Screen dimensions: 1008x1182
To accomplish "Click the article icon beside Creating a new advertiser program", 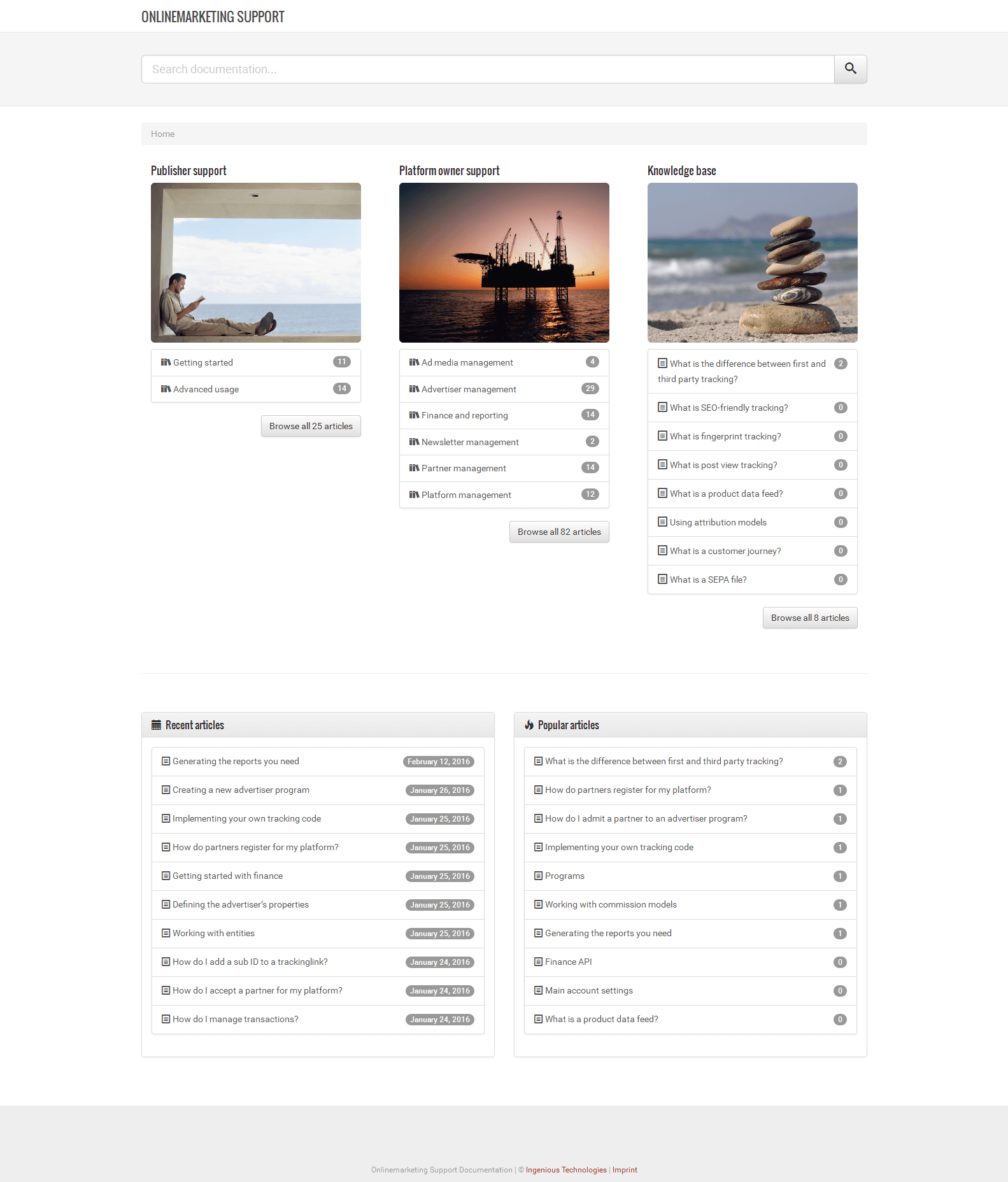I will point(166,790).
